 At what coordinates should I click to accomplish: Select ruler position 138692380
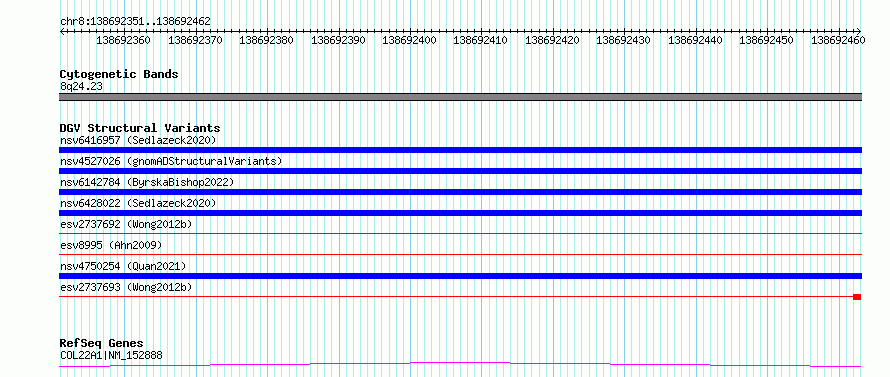267,40
